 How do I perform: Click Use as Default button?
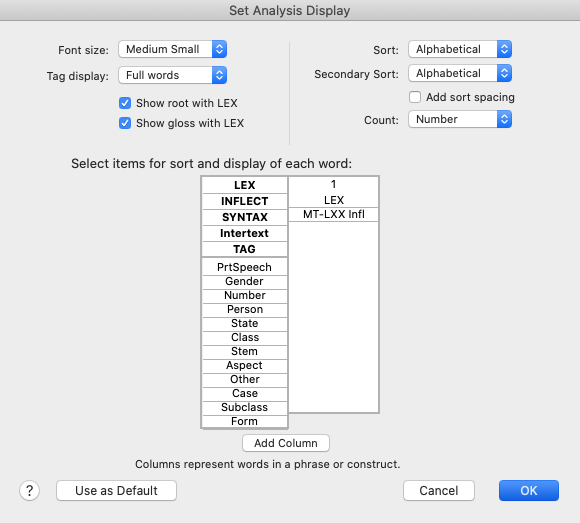(116, 490)
